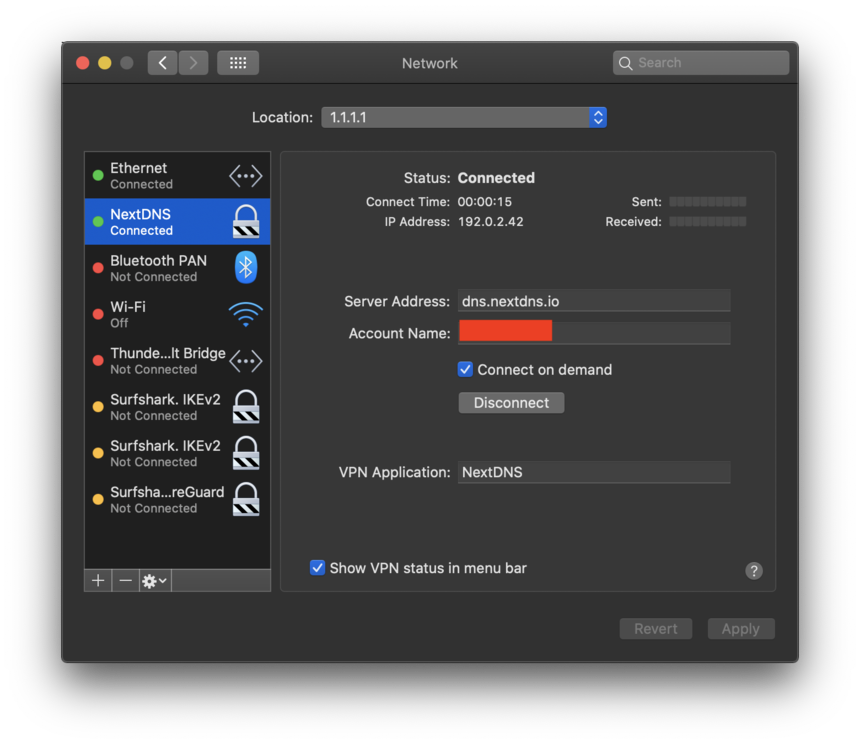The image size is (860, 744).
Task: Open the Location dropdown showing 1.1.1.1
Action: pyautogui.click(x=464, y=117)
